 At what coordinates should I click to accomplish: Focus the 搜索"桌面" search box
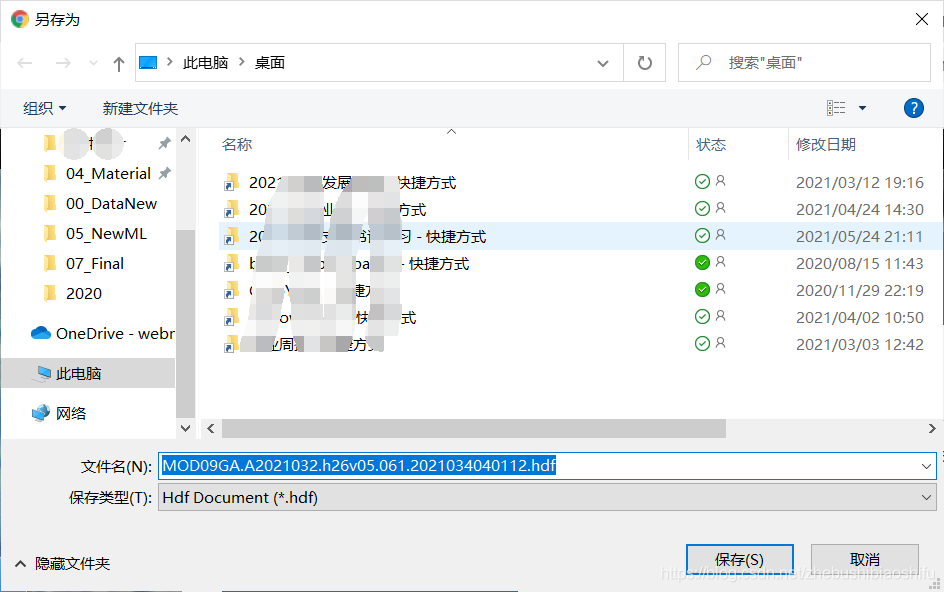point(804,63)
